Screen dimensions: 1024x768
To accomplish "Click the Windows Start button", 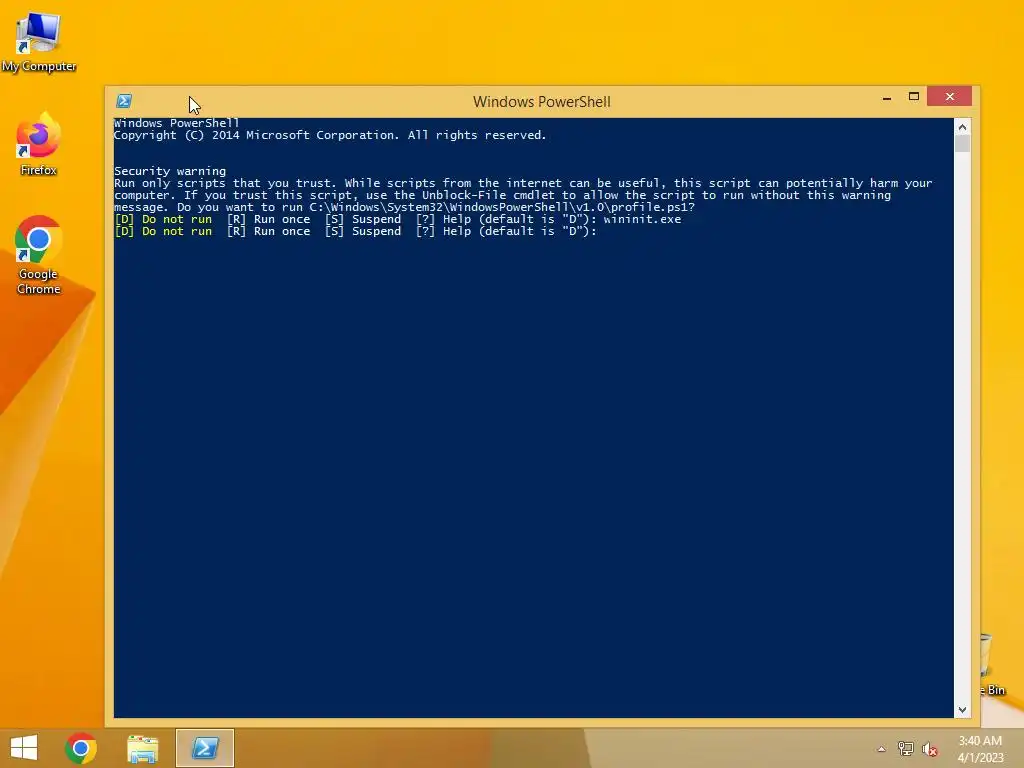I will pos(24,748).
